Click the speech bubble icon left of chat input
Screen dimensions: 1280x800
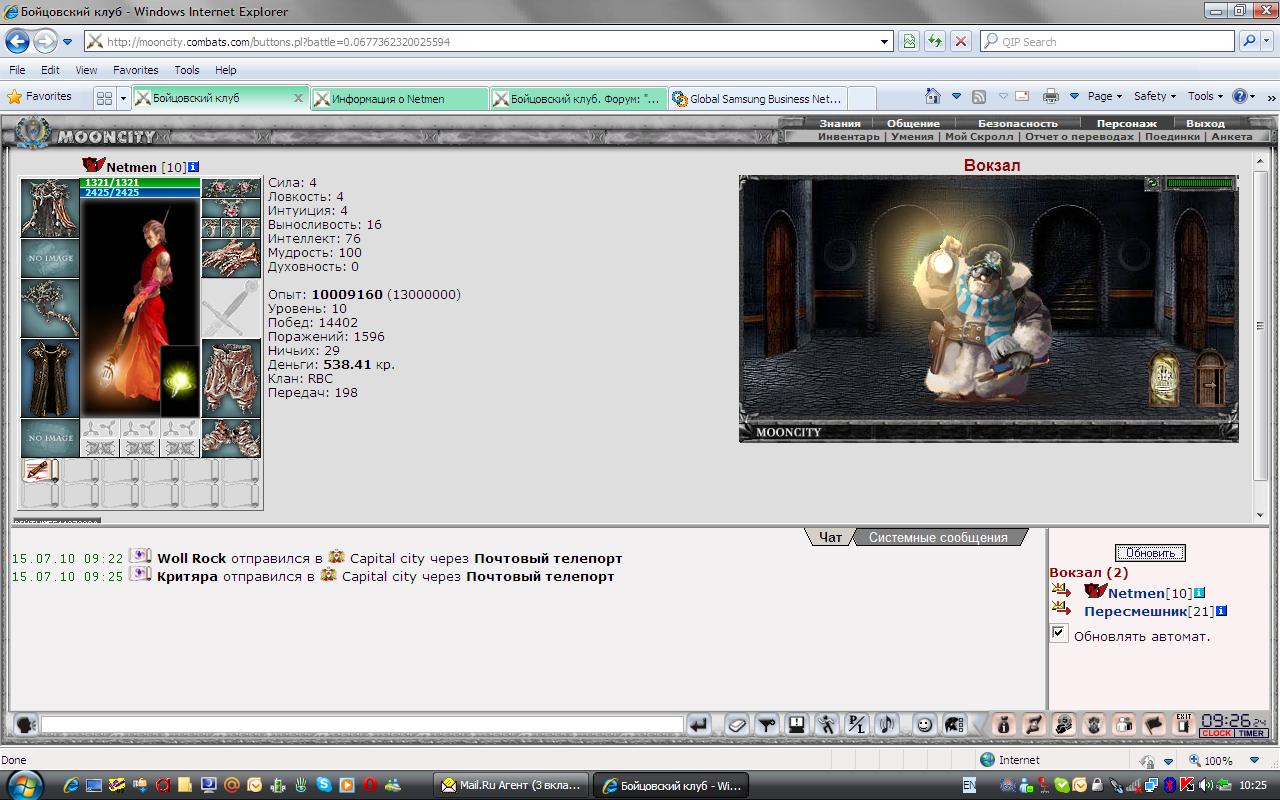pyautogui.click(x=26, y=725)
